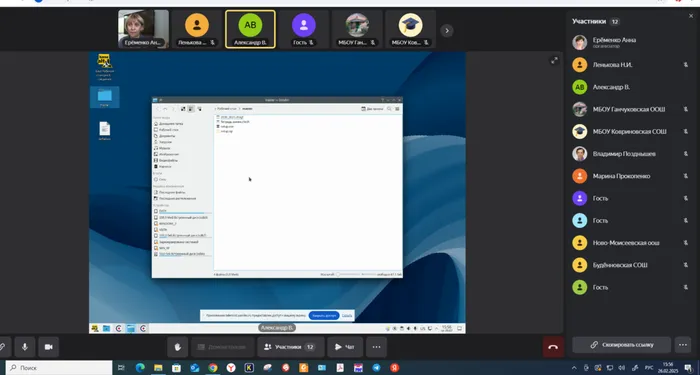Image resolution: width=700 pixels, height=375 pixels.
Task: Click Скрыть link in the sharing bar
Action: 347,316
